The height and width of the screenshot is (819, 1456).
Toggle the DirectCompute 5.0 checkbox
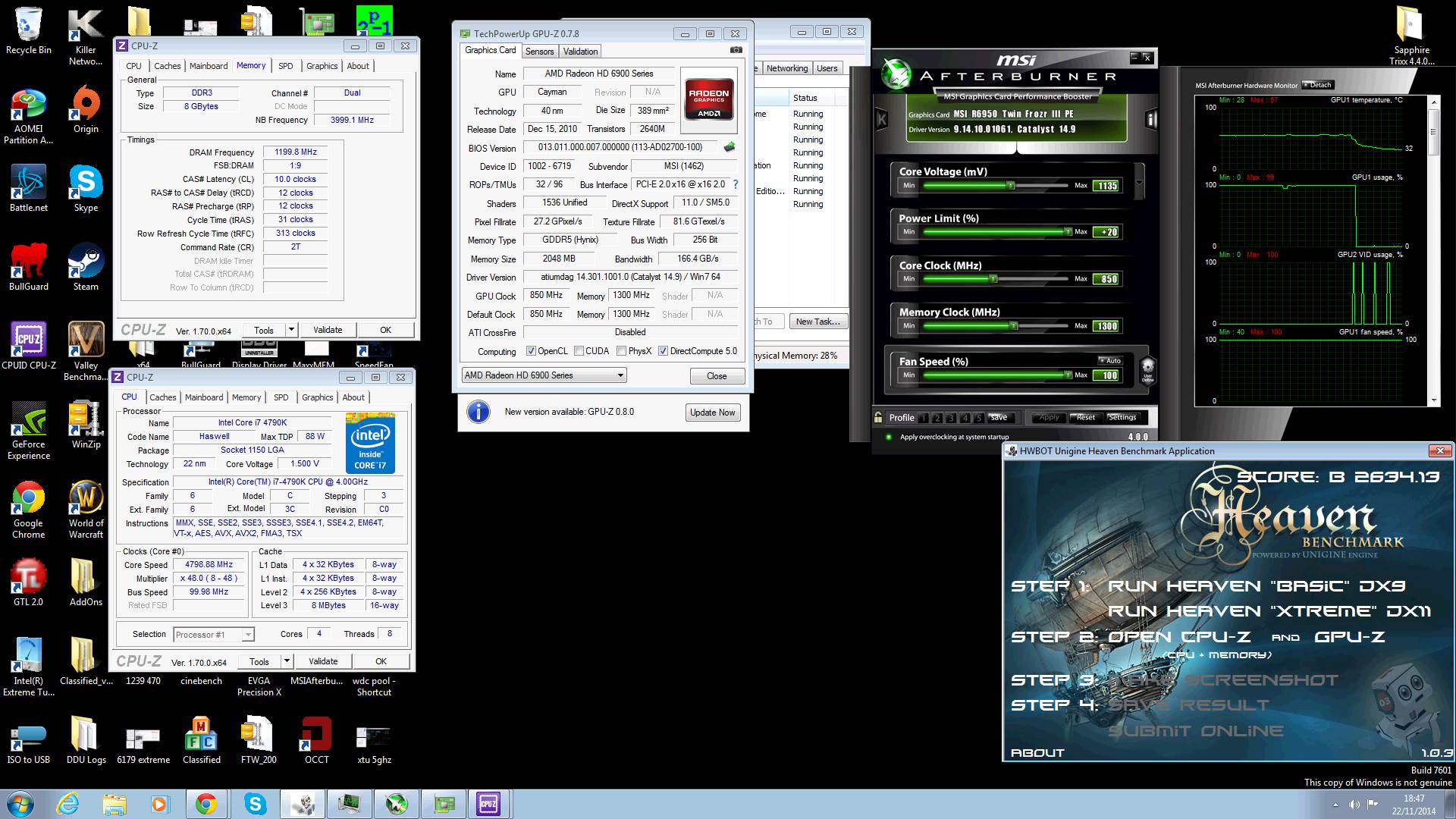coord(664,351)
